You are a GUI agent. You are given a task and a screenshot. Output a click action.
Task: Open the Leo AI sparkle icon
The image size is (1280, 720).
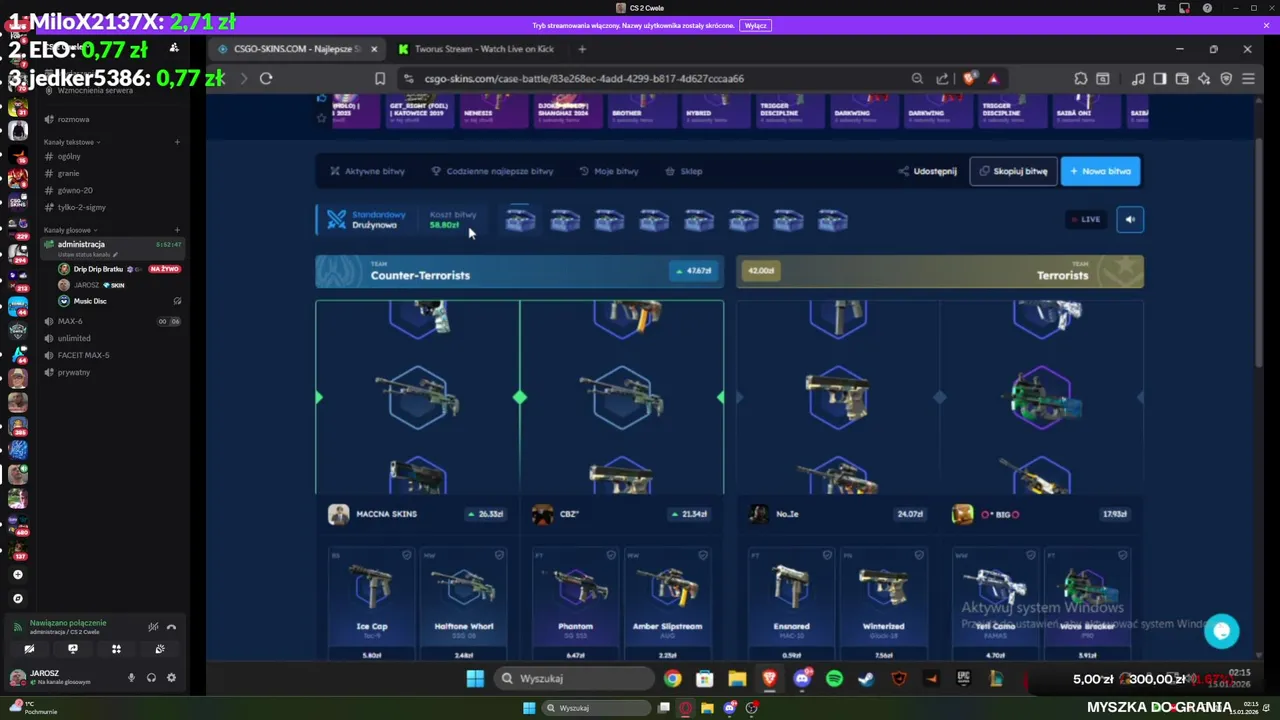click(1204, 78)
